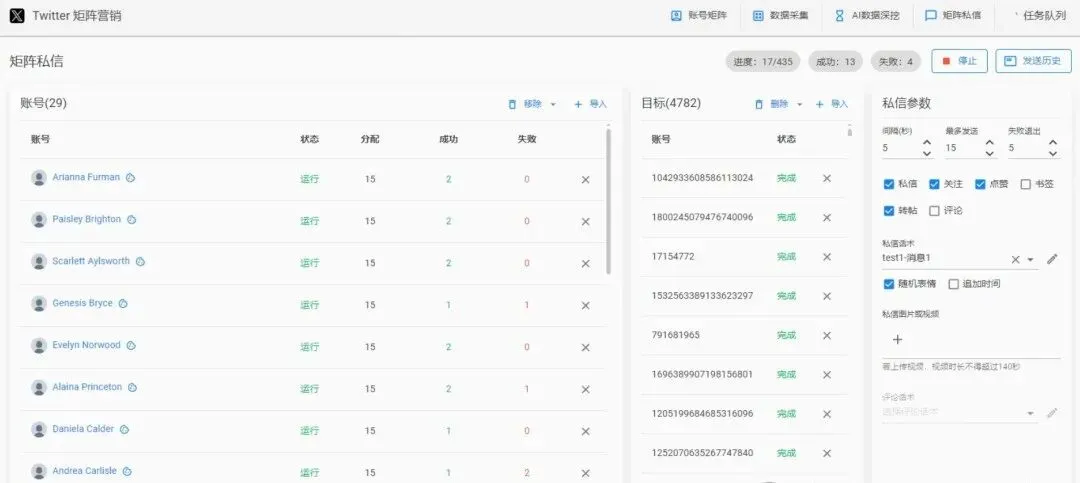Delete target 1800245079476740096
Viewport: 1080px width, 483px height.
click(x=827, y=218)
